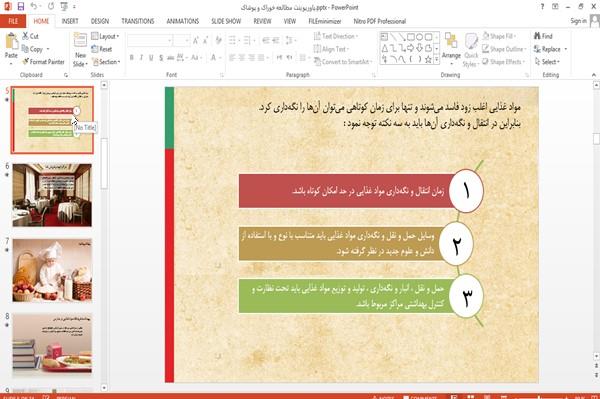Open the Text Direction dropdown
Screen dimensions: 600x399
tap(336, 36)
